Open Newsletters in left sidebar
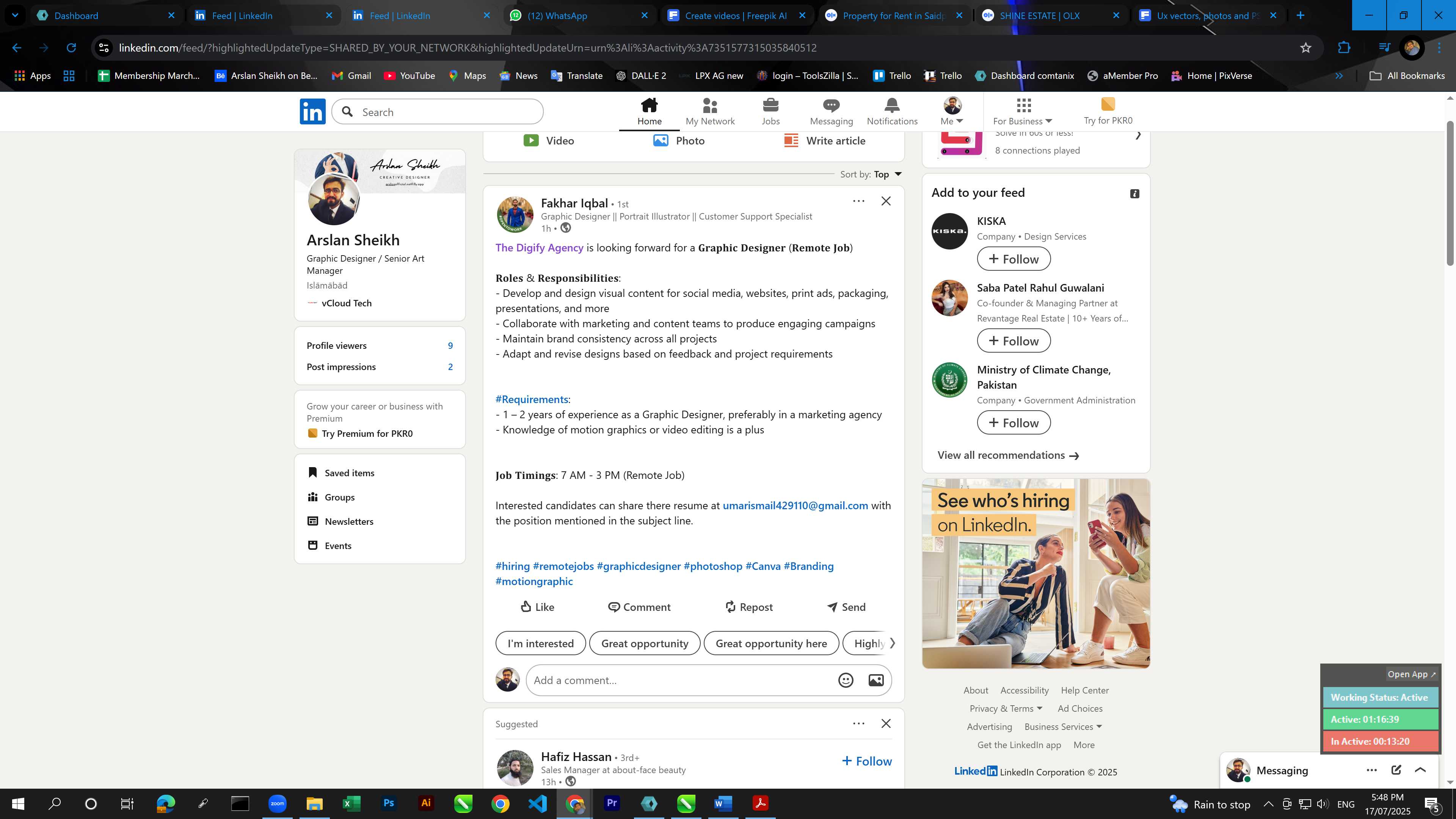This screenshot has width=1456, height=819. [x=340, y=521]
